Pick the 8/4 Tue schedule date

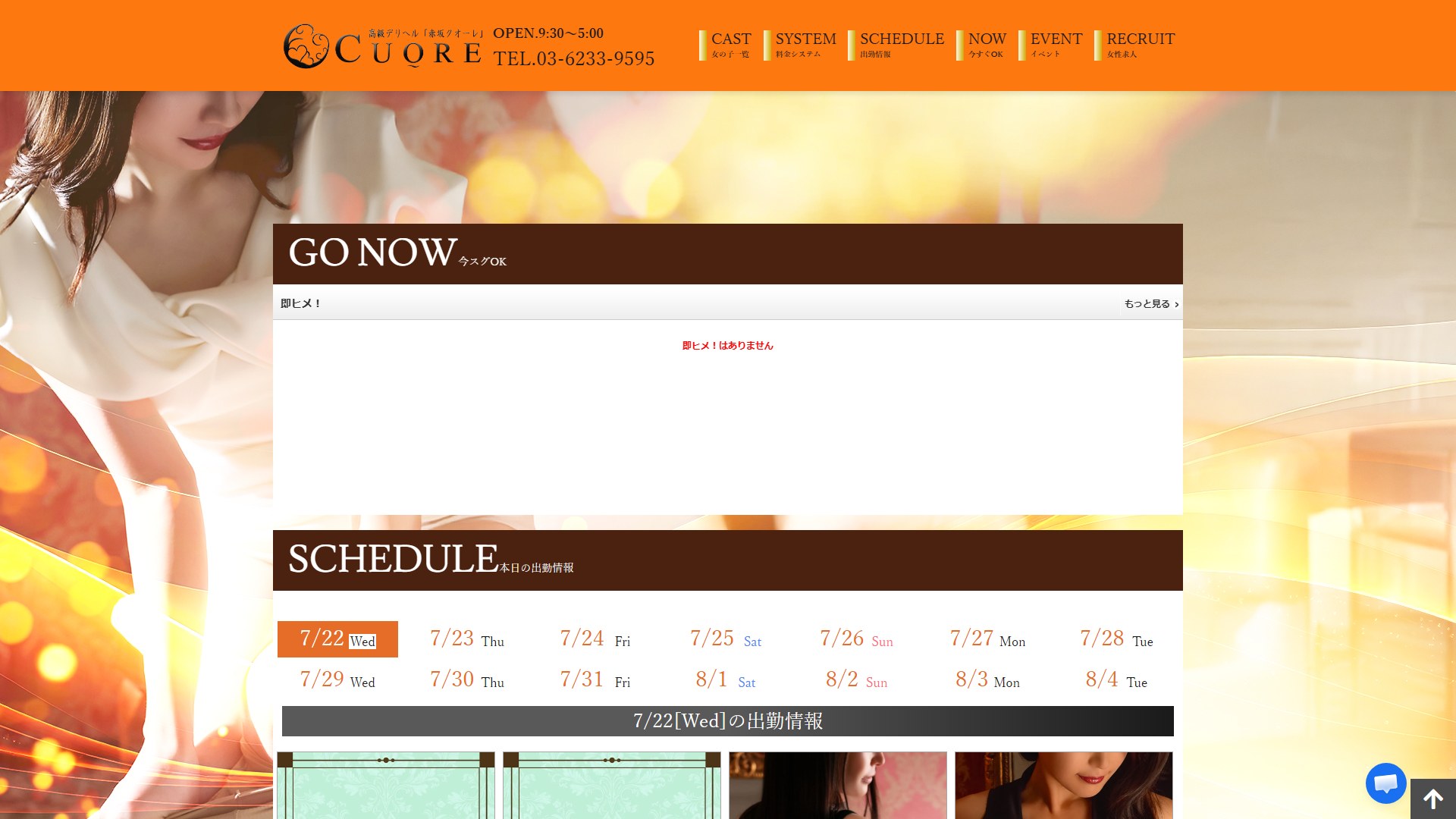click(x=1116, y=680)
